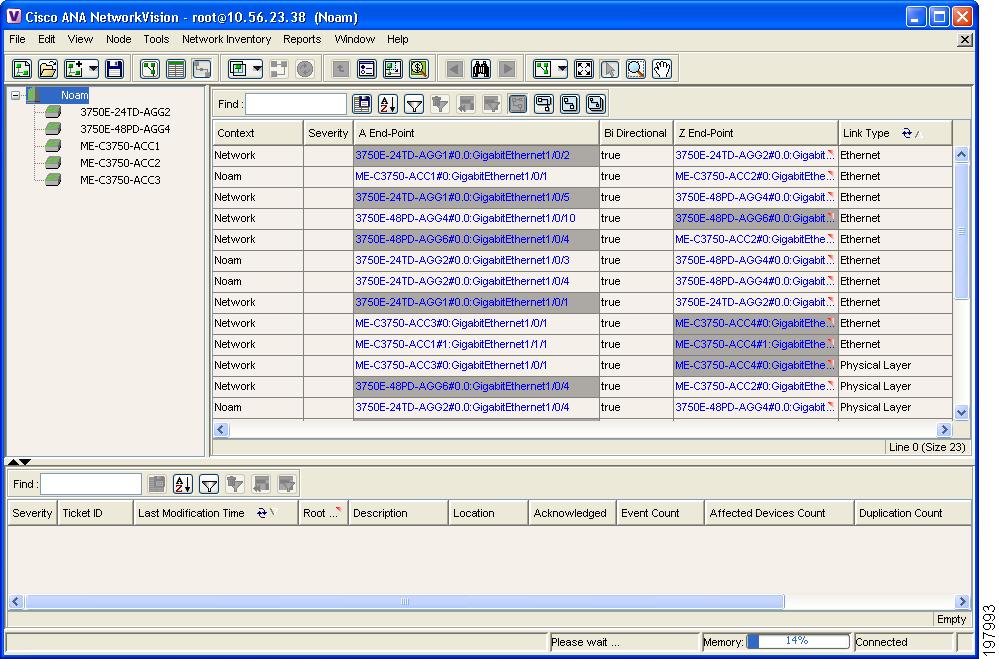Open the Reports menu
The image size is (999, 659).
(302, 40)
